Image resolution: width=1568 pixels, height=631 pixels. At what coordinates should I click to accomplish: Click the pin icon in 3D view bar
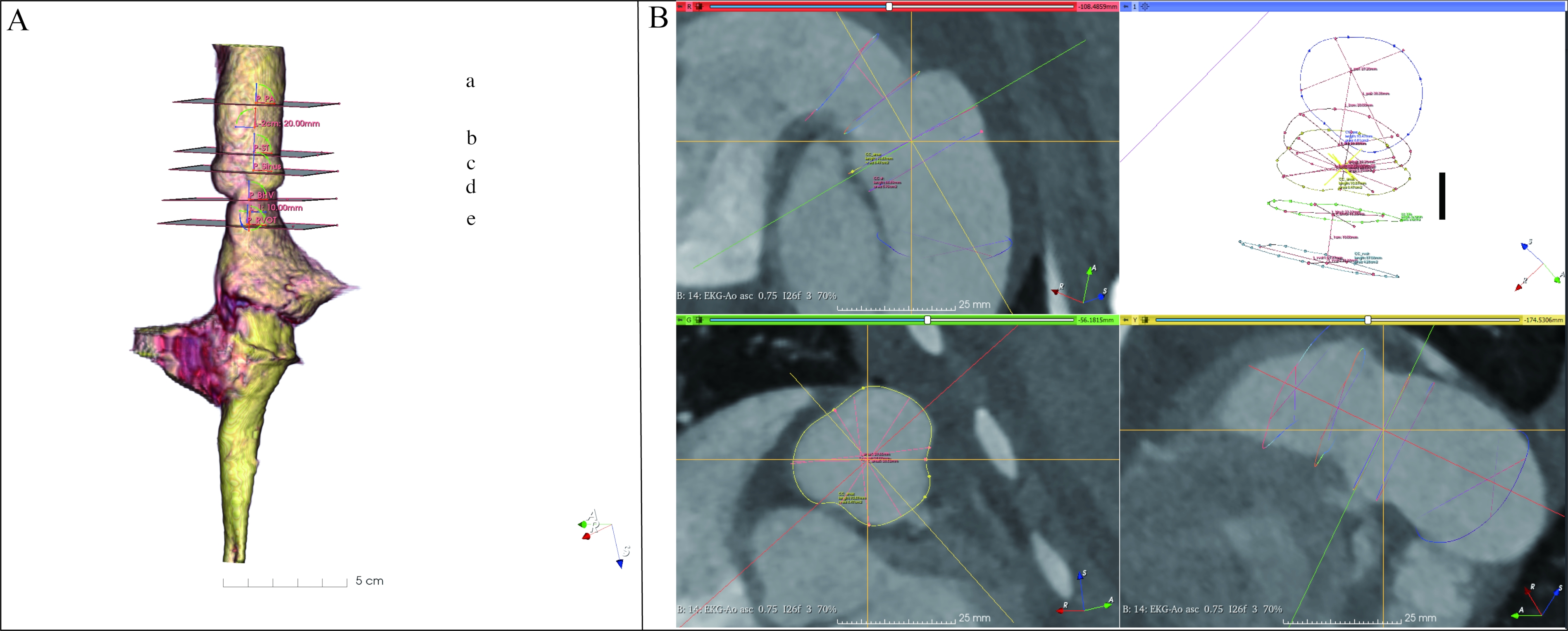(x=1126, y=7)
